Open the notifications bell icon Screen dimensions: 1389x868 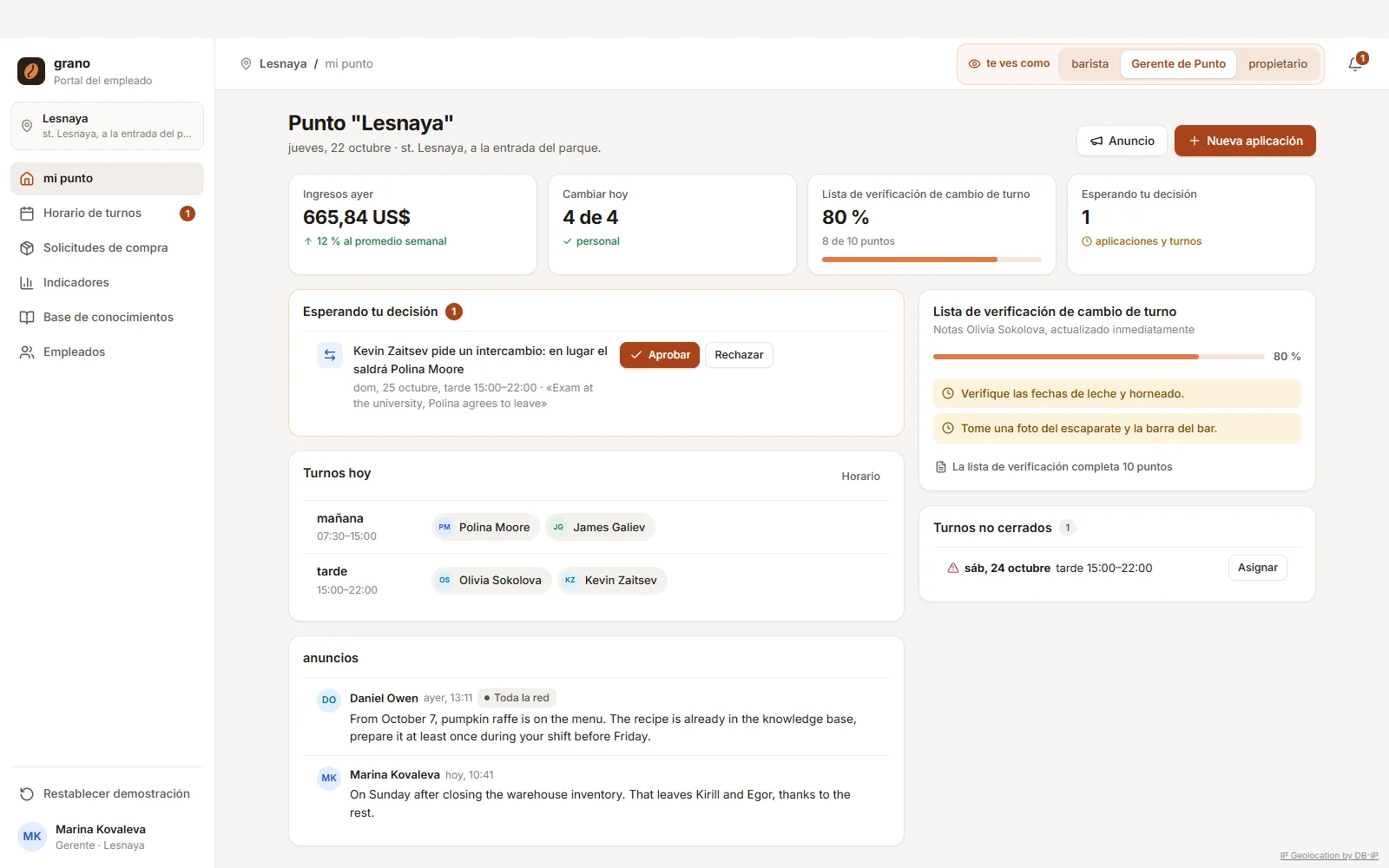(1355, 64)
